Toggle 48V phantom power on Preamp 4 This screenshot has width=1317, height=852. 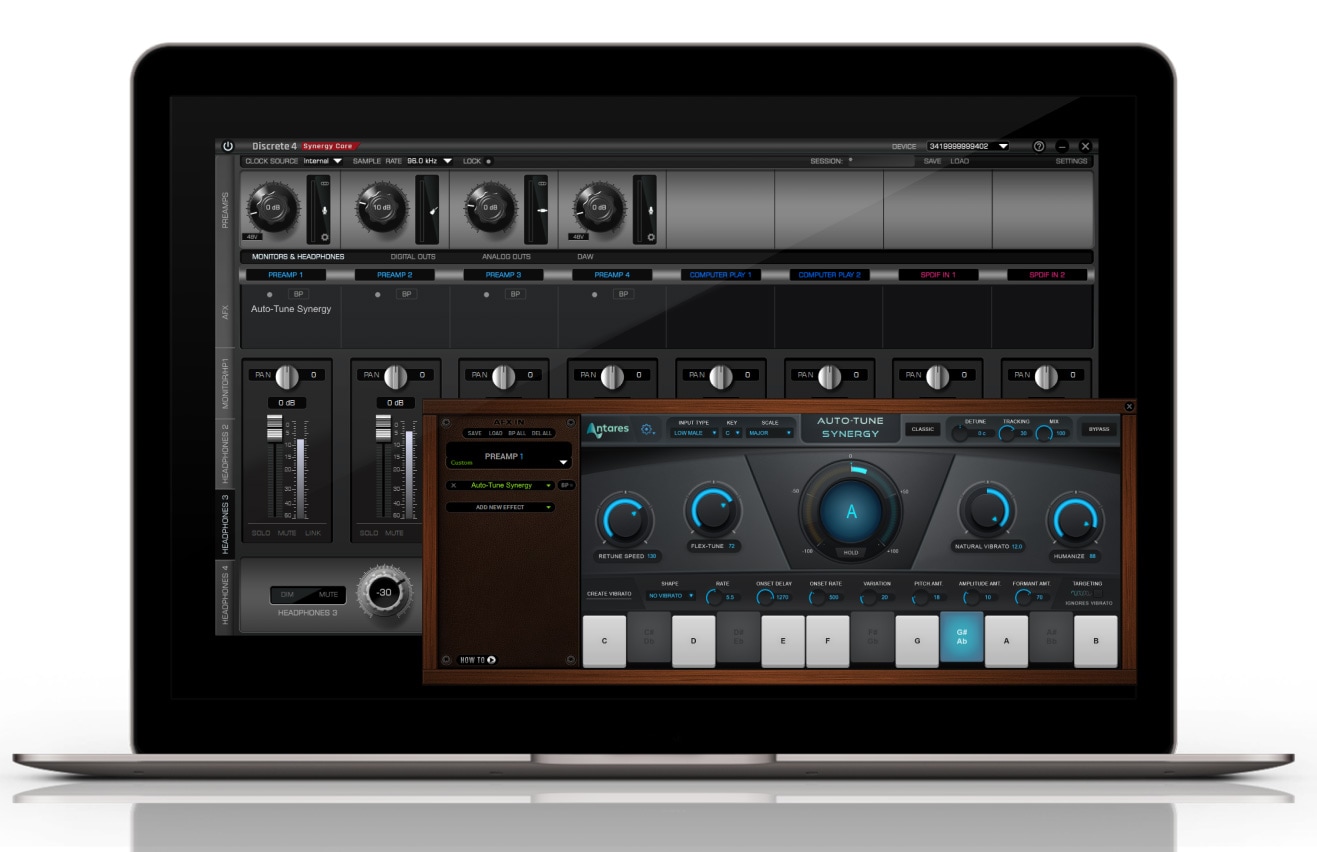tap(578, 238)
